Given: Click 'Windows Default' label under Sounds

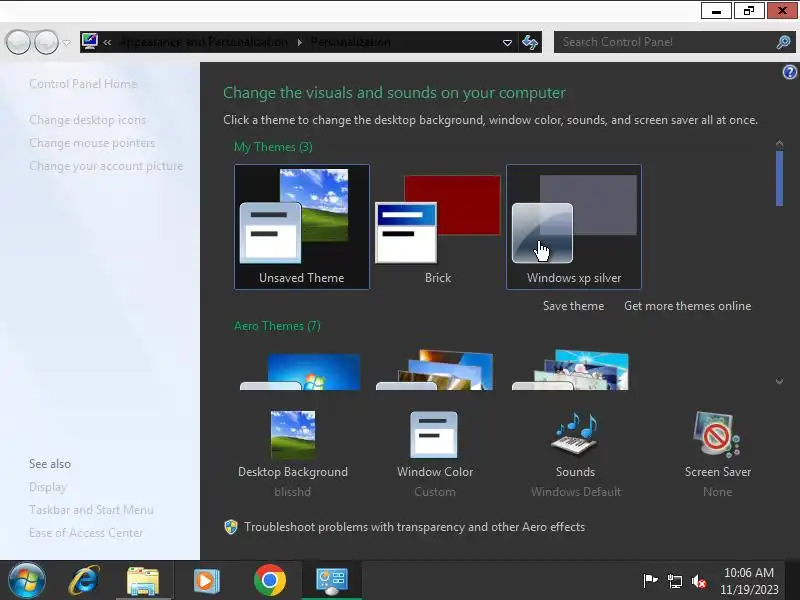Looking at the screenshot, I should pyautogui.click(x=576, y=492).
